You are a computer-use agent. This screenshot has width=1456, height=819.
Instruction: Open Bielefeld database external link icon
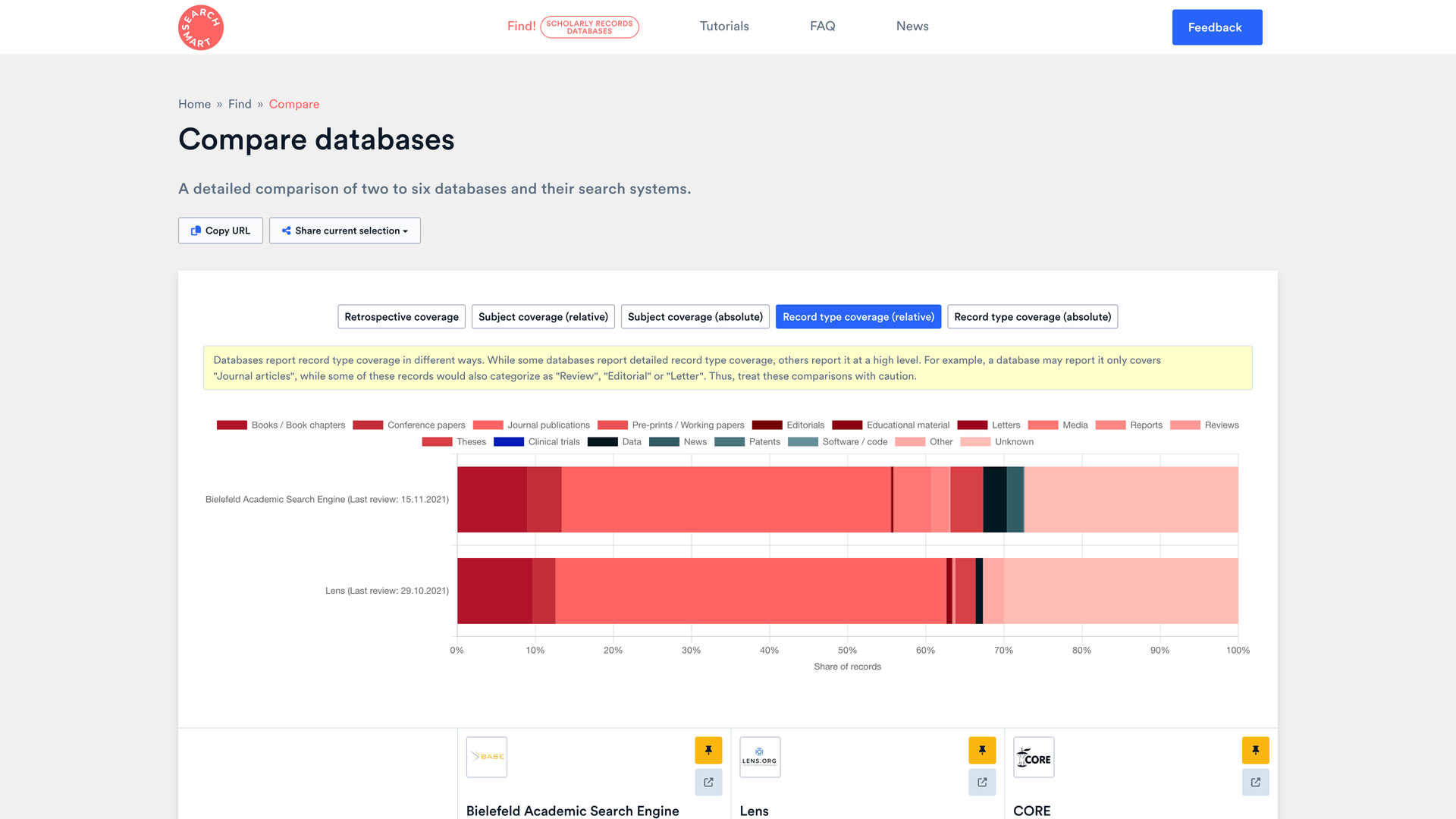coord(708,782)
